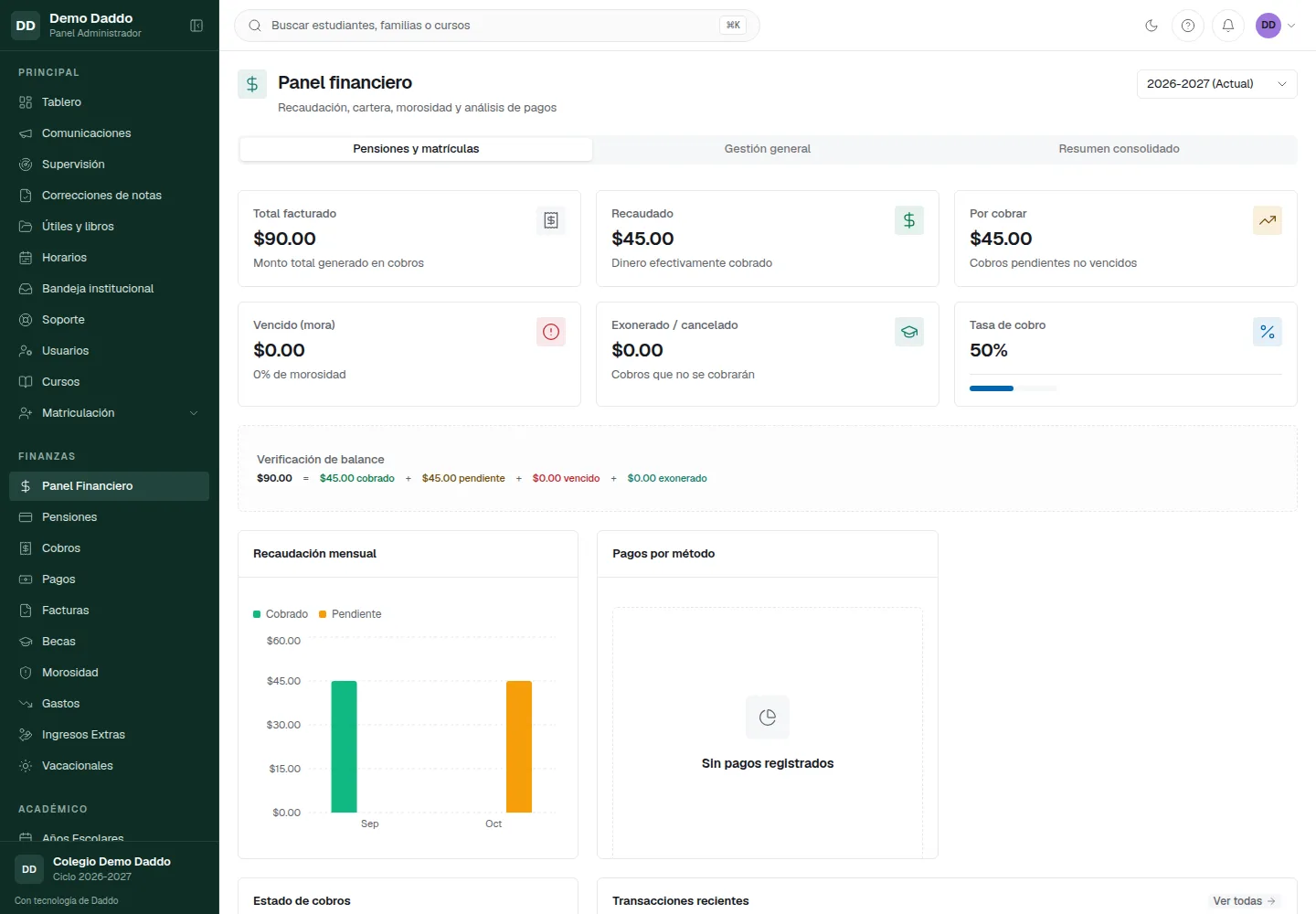Navigate to Morosidad
1316x914 pixels.
[x=110, y=673]
